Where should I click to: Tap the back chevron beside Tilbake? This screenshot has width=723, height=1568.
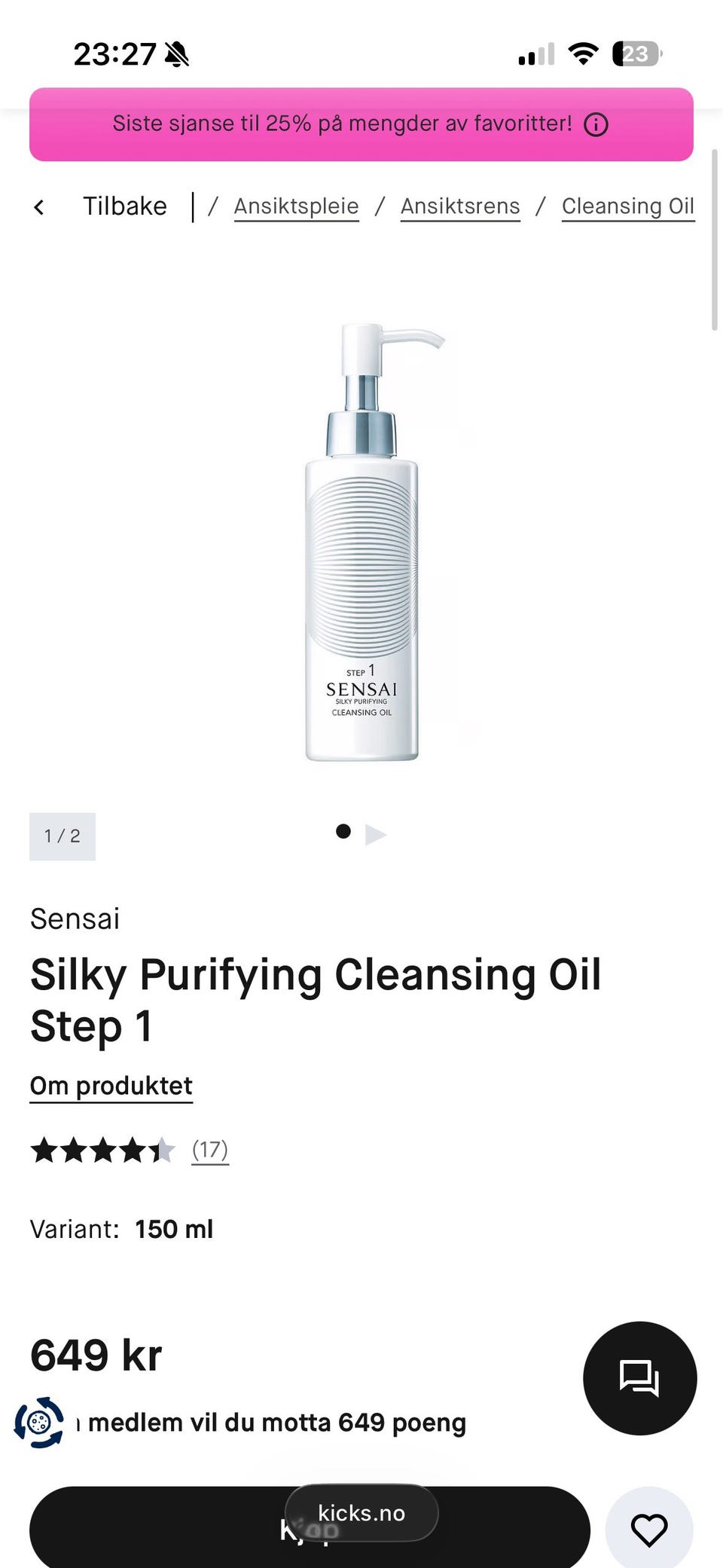(x=39, y=206)
